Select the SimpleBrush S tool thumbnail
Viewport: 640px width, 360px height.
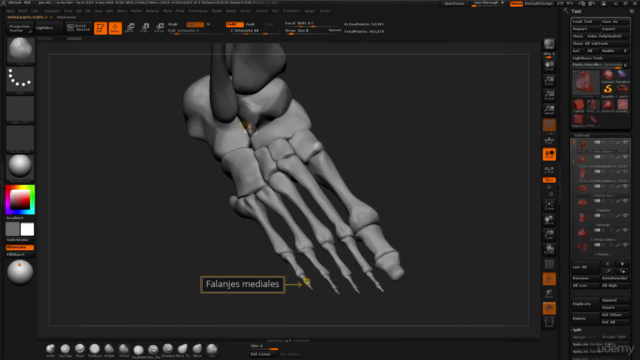[x=608, y=89]
